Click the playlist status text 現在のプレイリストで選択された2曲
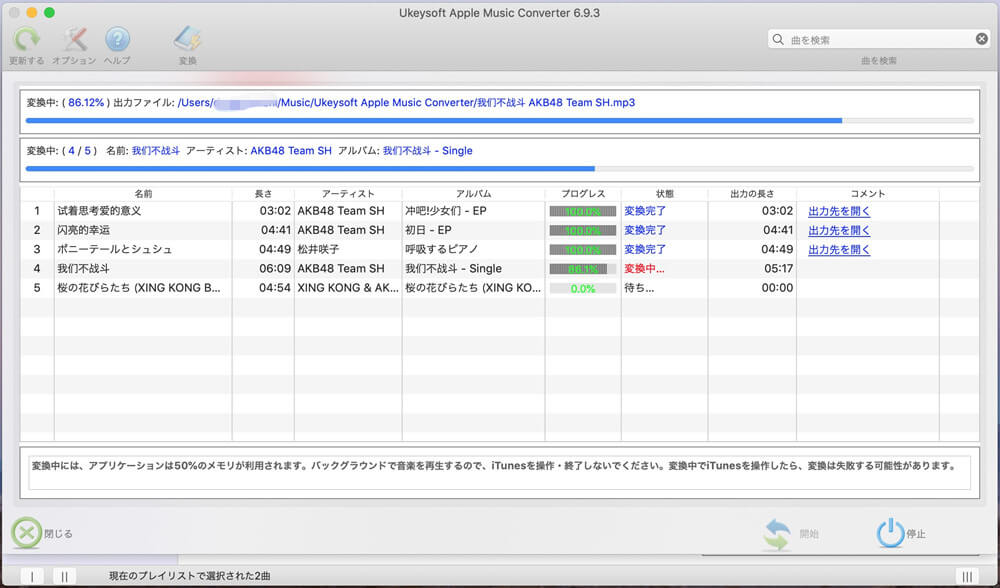The height and width of the screenshot is (588, 1000). click(189, 576)
